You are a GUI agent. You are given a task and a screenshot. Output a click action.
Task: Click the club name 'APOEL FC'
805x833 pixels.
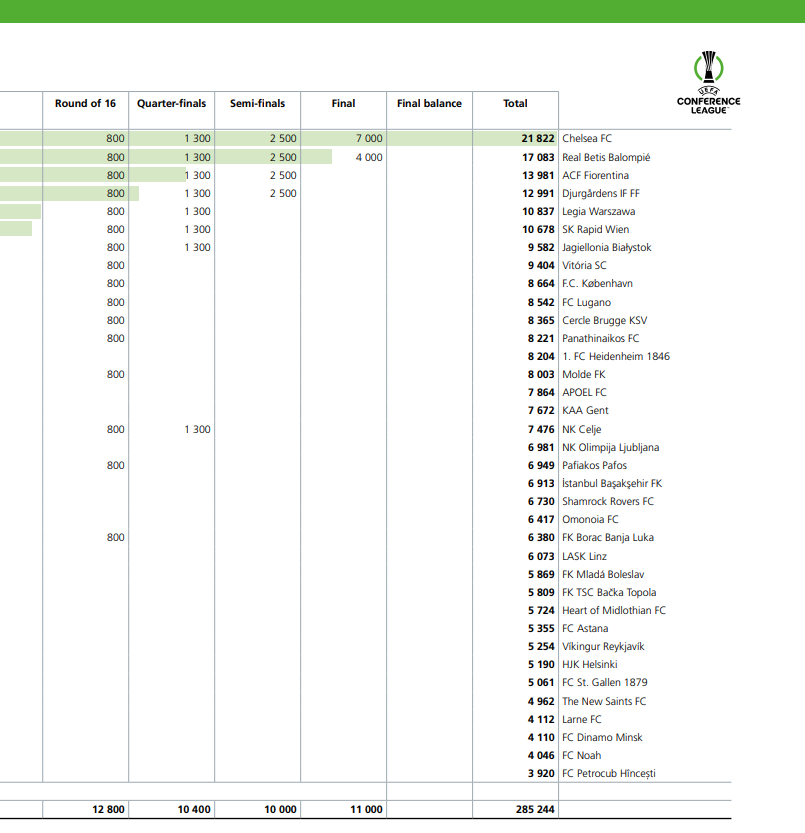coord(584,393)
